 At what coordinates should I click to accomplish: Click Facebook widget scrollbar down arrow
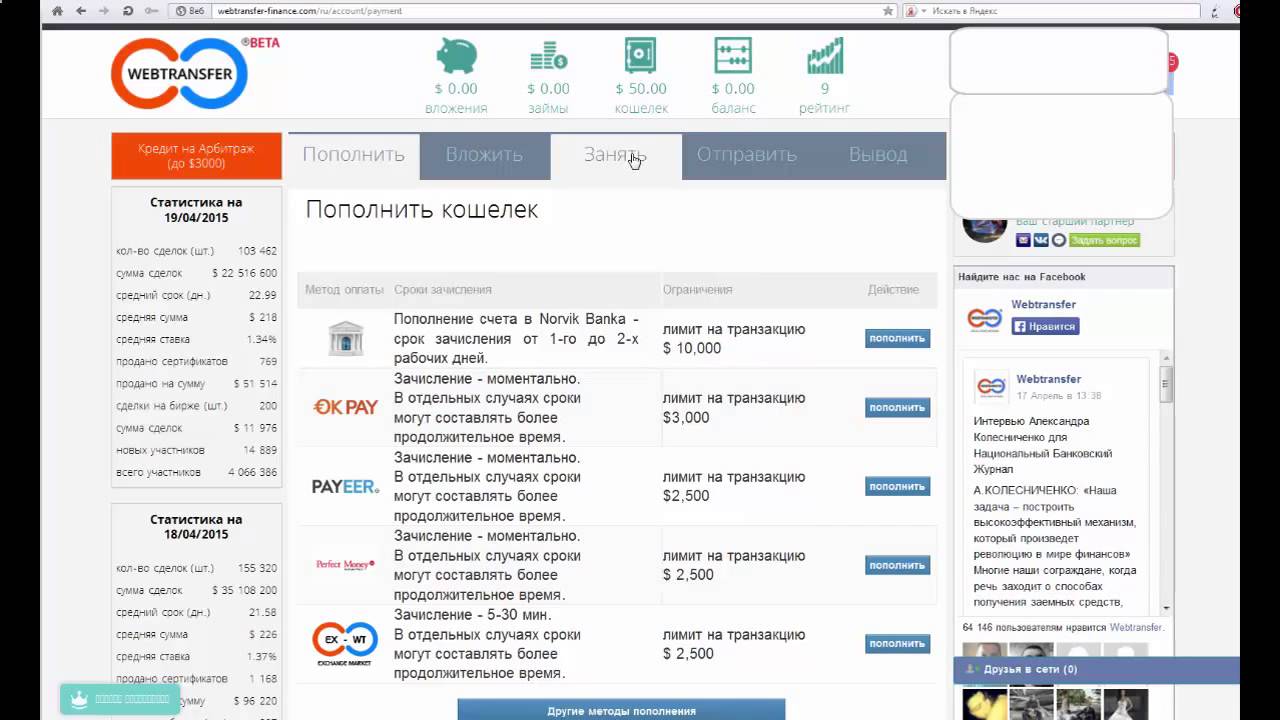(x=1167, y=608)
